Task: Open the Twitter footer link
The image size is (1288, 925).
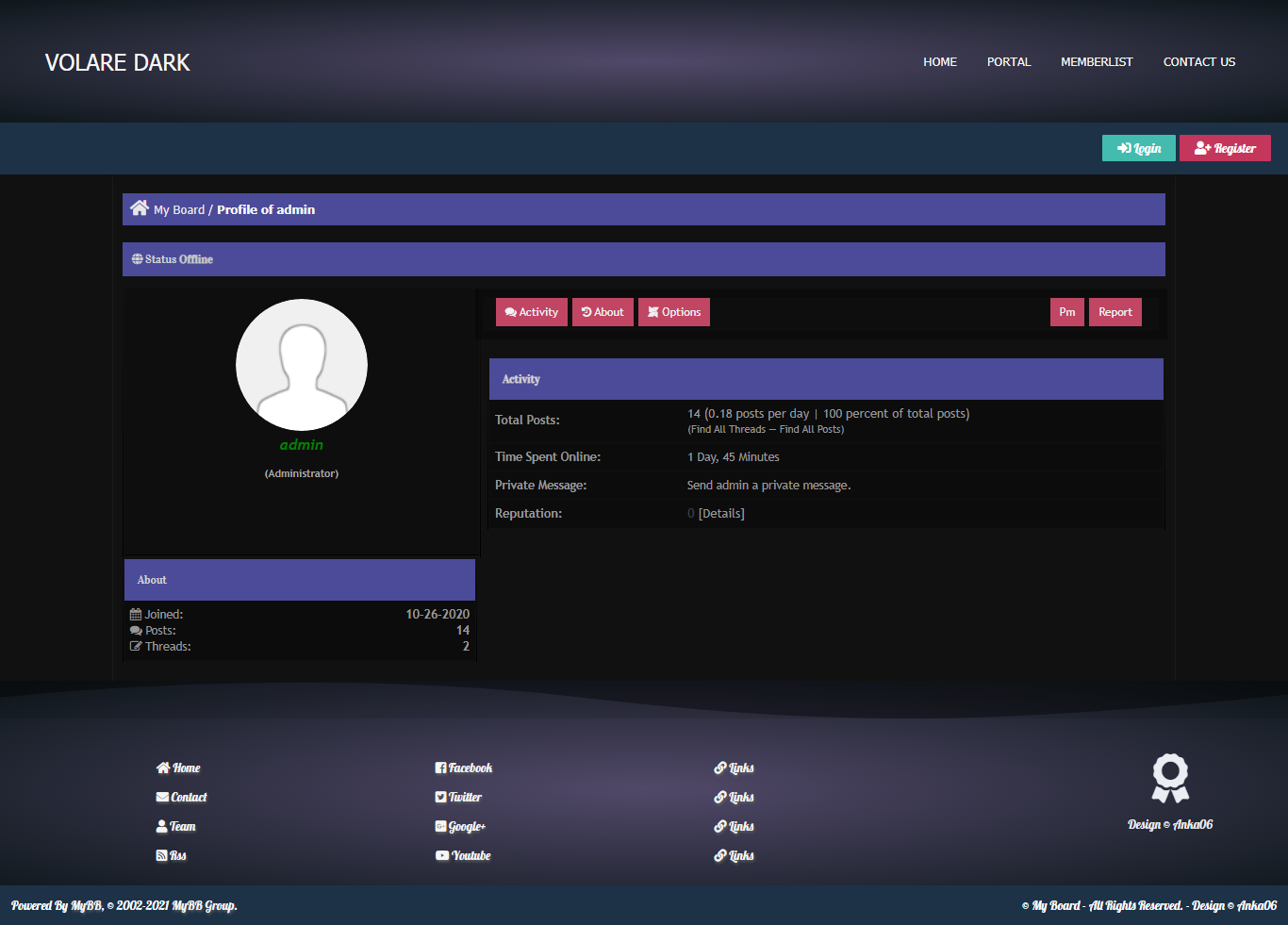Action: coord(458,798)
